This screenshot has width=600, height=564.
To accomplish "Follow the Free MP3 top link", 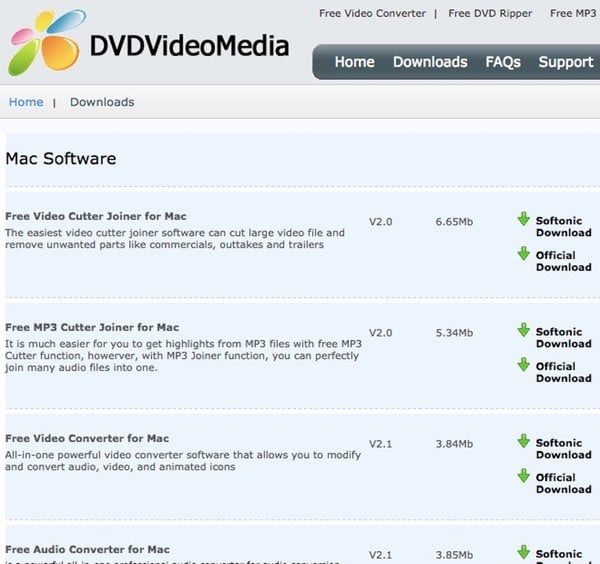I will coord(573,13).
